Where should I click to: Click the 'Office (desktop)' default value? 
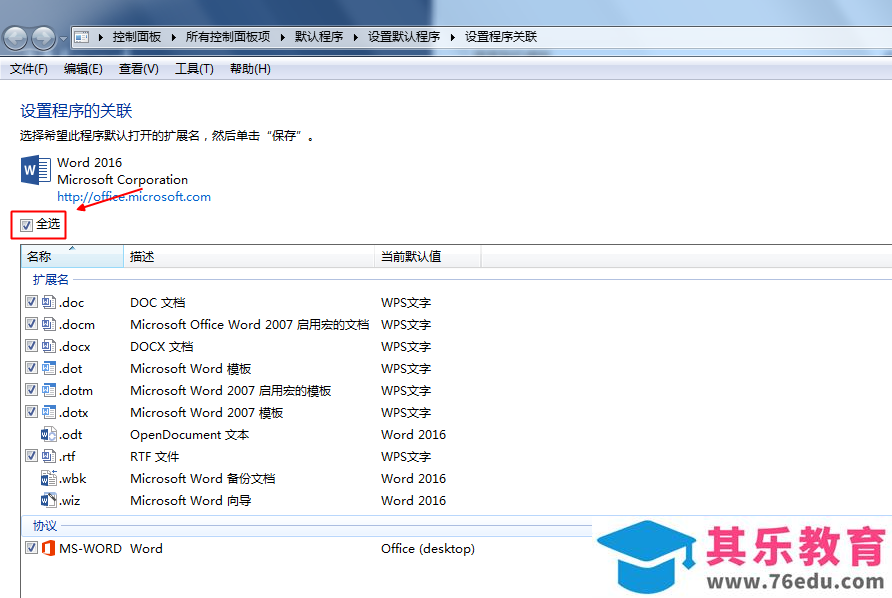pos(428,548)
